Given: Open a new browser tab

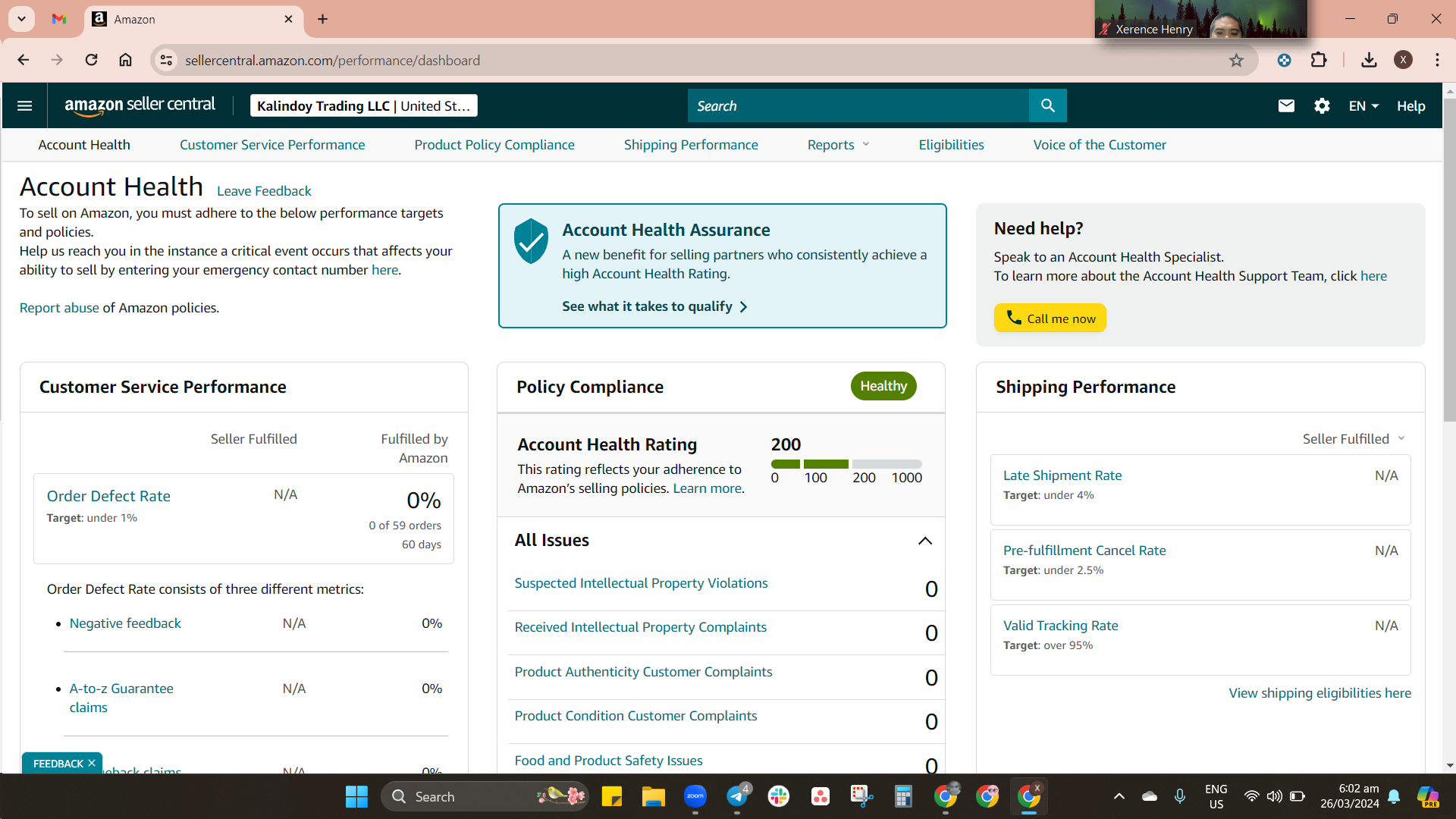Looking at the screenshot, I should click(x=322, y=19).
